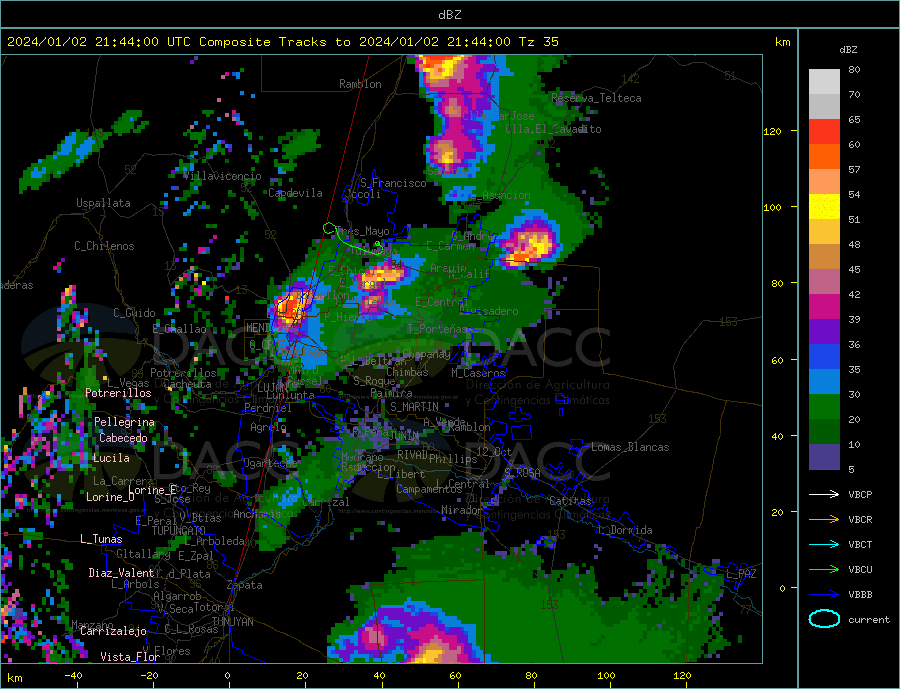Click the 'L_Tunas' map label
The width and height of the screenshot is (900, 689).
pos(101,539)
